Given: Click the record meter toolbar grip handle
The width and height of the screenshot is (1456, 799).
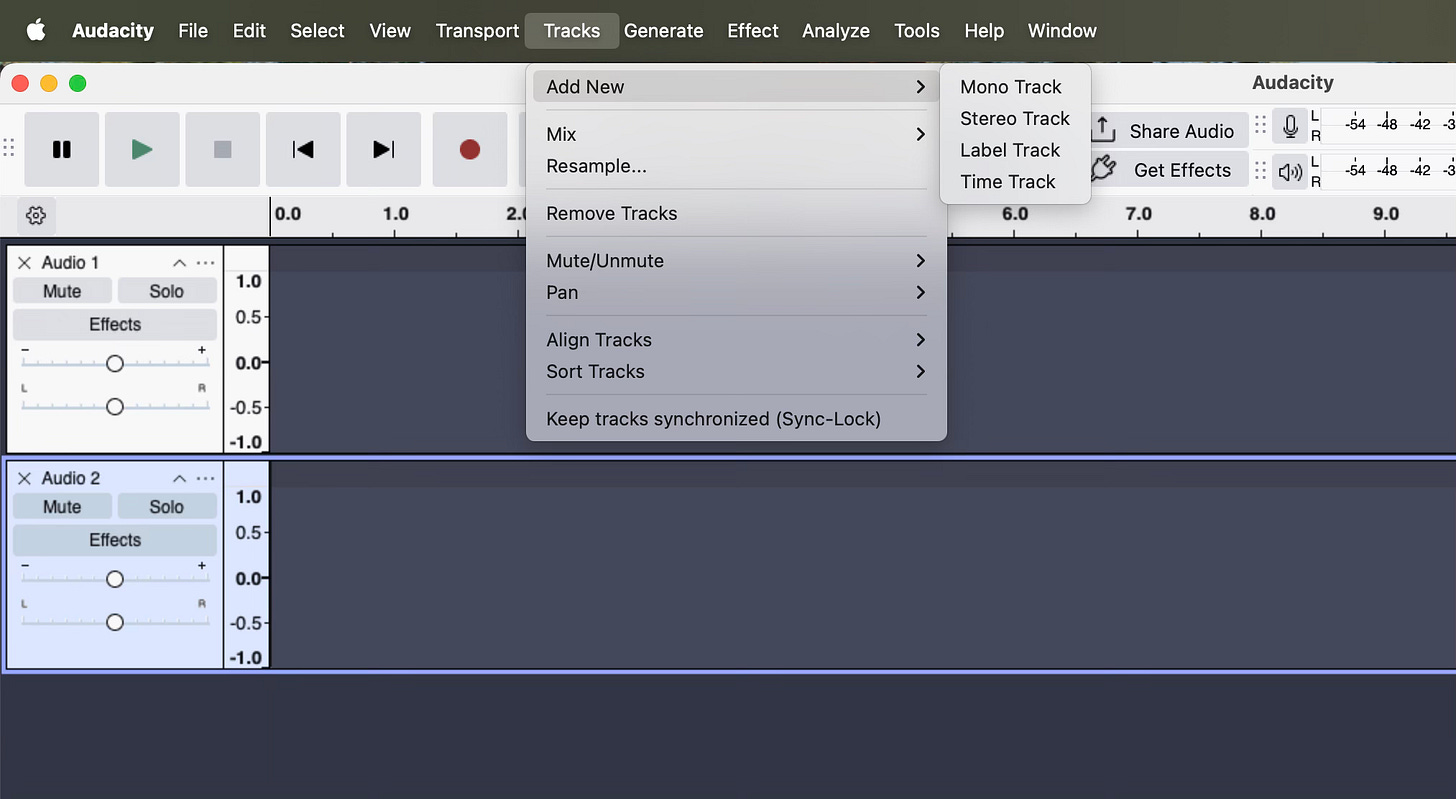Looking at the screenshot, I should (x=1260, y=126).
